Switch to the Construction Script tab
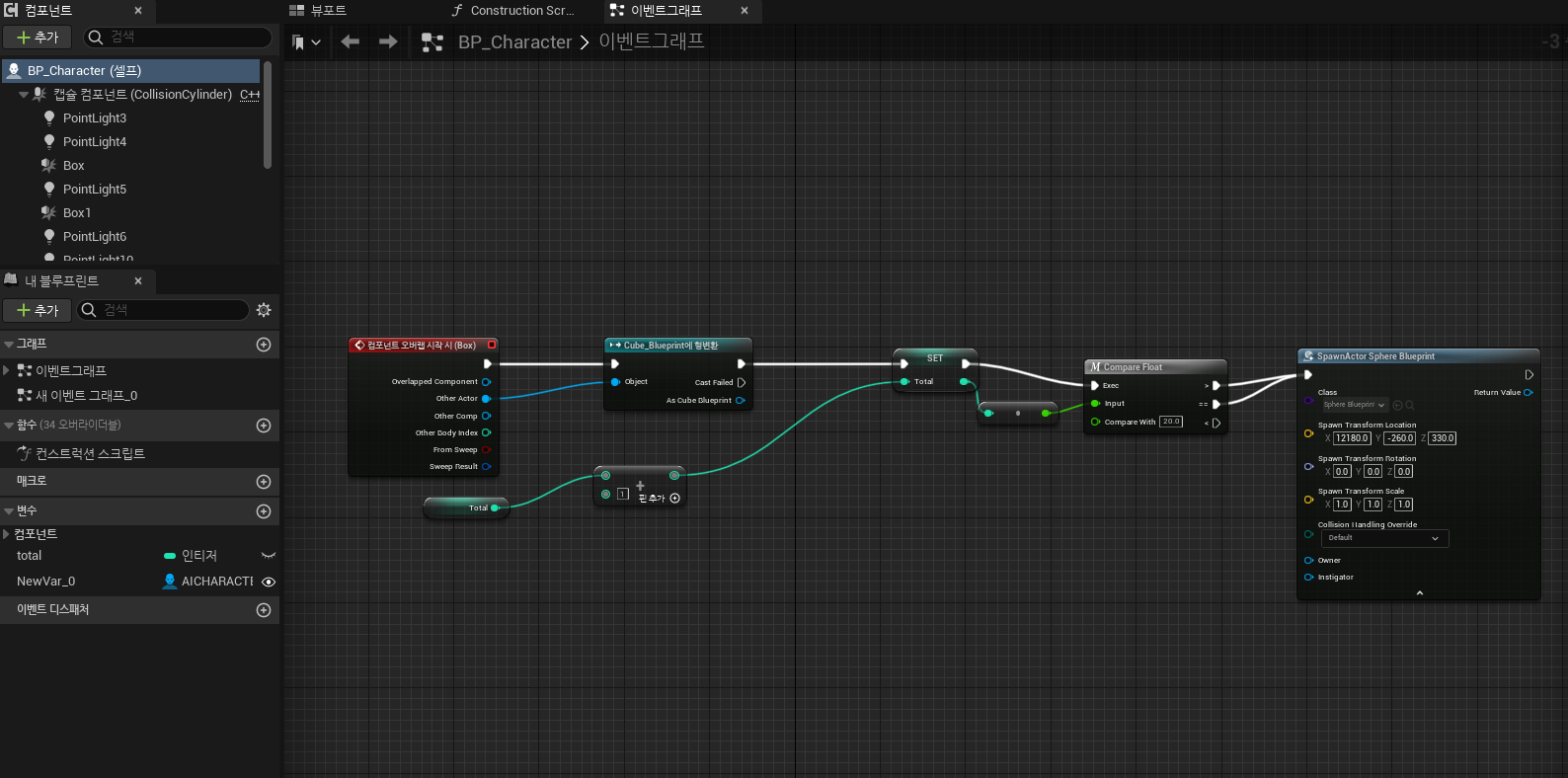The width and height of the screenshot is (1568, 778). point(512,10)
